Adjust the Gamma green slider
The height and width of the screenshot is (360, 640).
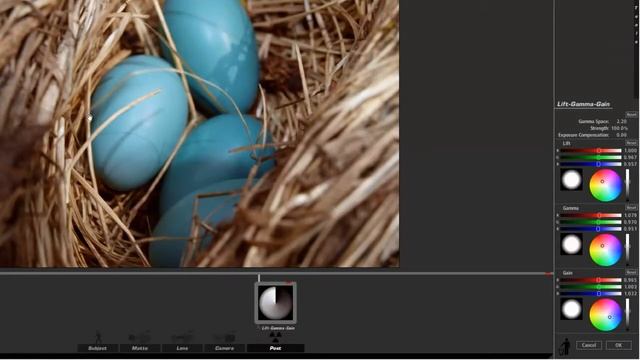coord(591,222)
